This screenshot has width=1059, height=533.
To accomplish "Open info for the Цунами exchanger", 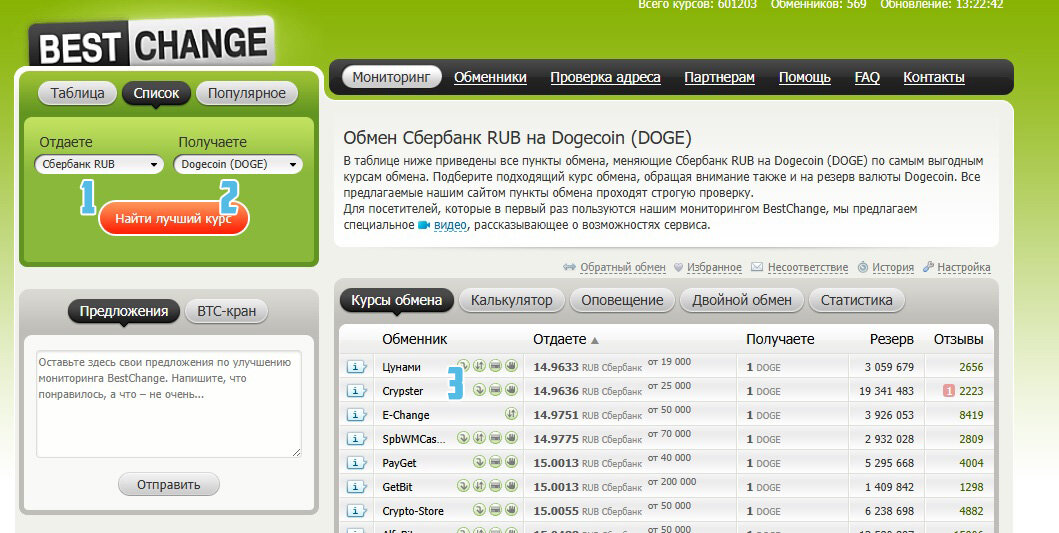I will point(356,367).
